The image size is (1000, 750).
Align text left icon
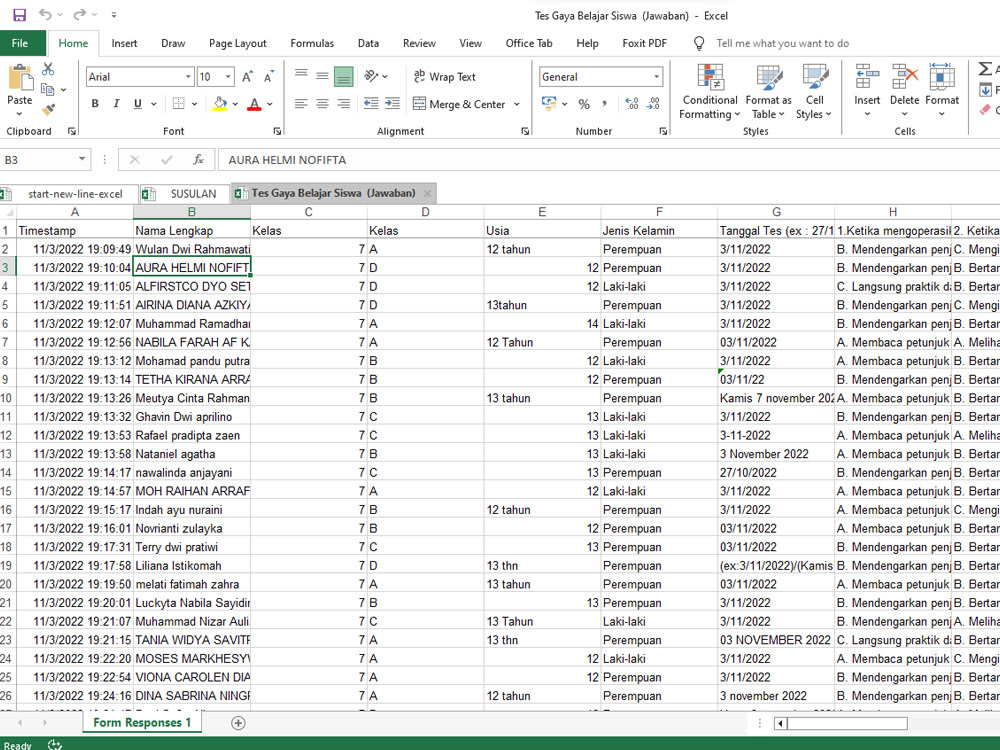pyautogui.click(x=301, y=104)
